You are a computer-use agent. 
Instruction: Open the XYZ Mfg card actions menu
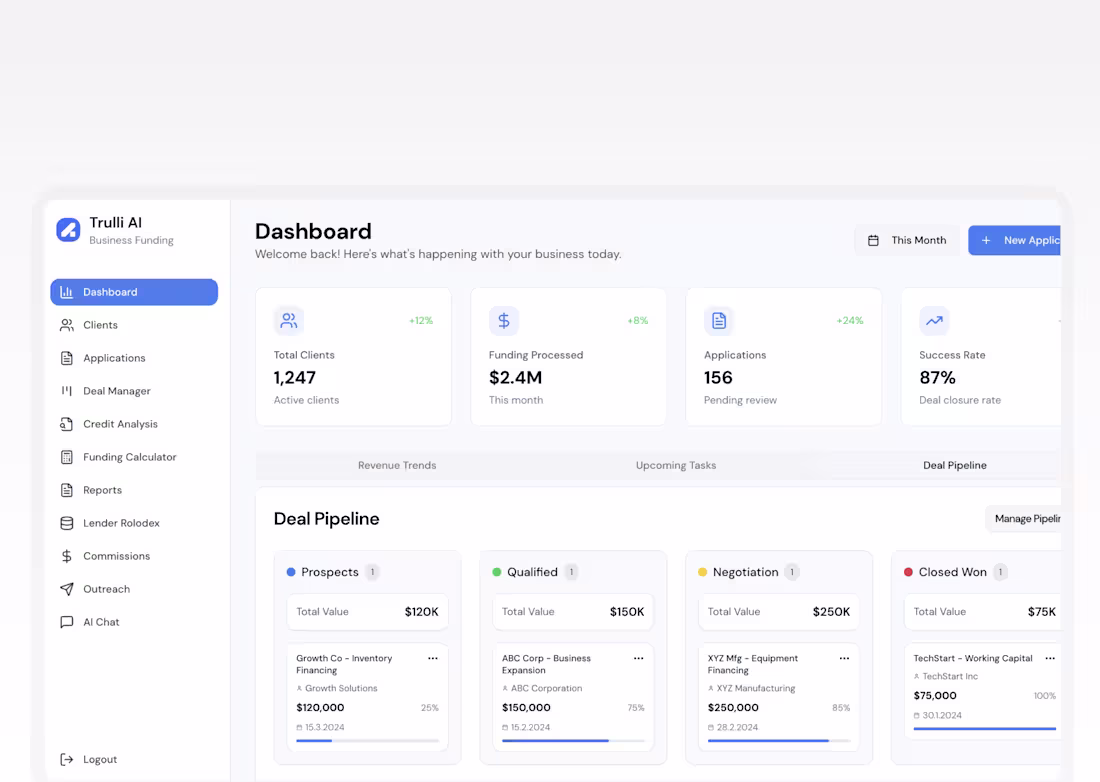pyautogui.click(x=844, y=658)
